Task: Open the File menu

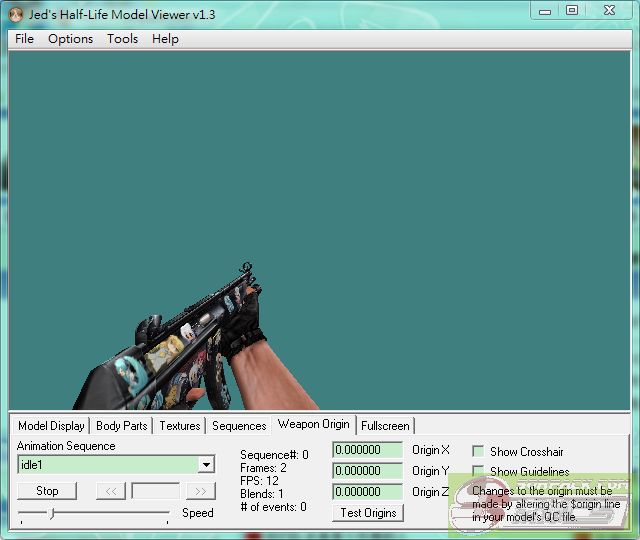Action: (x=25, y=39)
